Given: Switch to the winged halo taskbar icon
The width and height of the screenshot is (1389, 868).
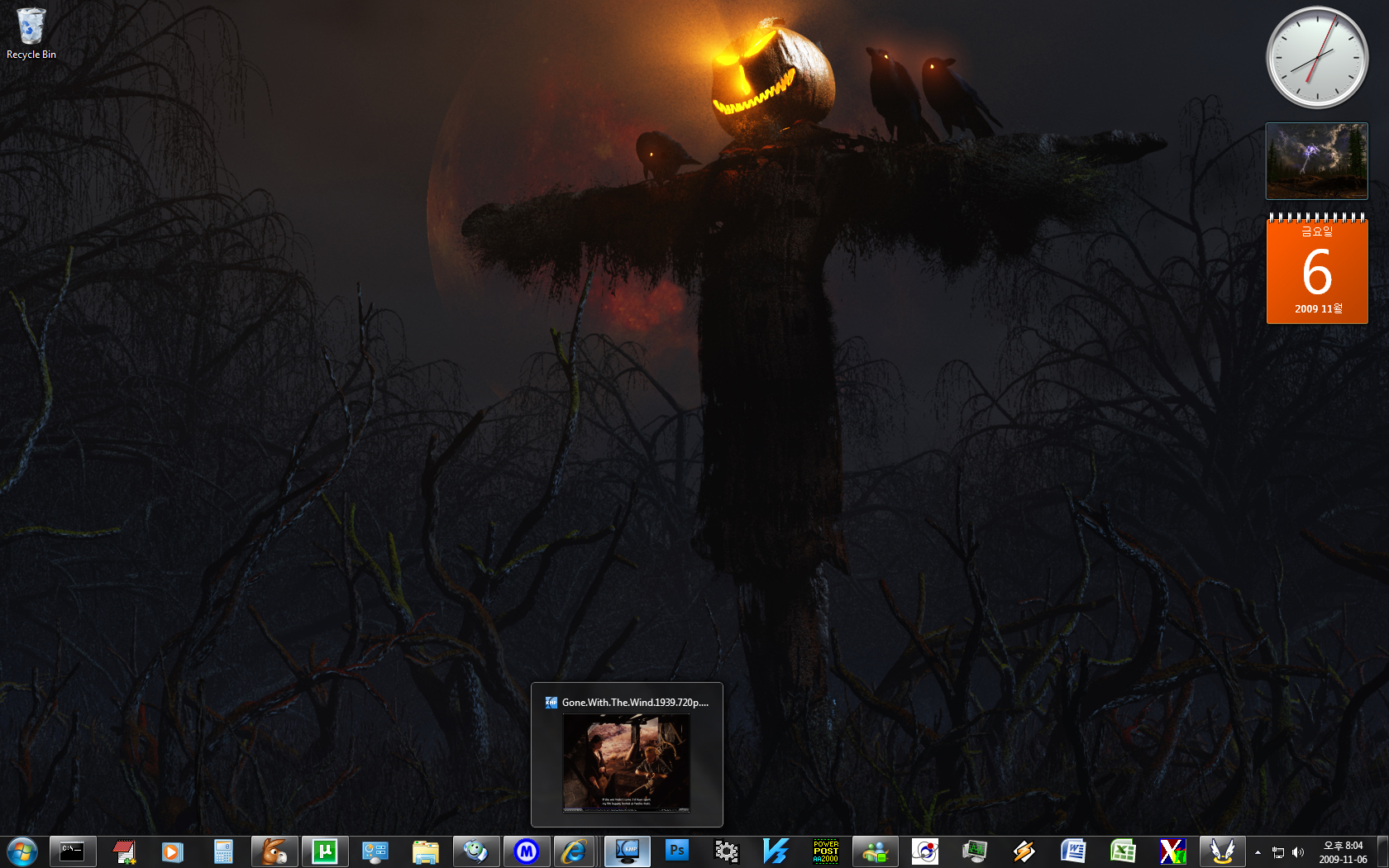Looking at the screenshot, I should click(x=1223, y=851).
